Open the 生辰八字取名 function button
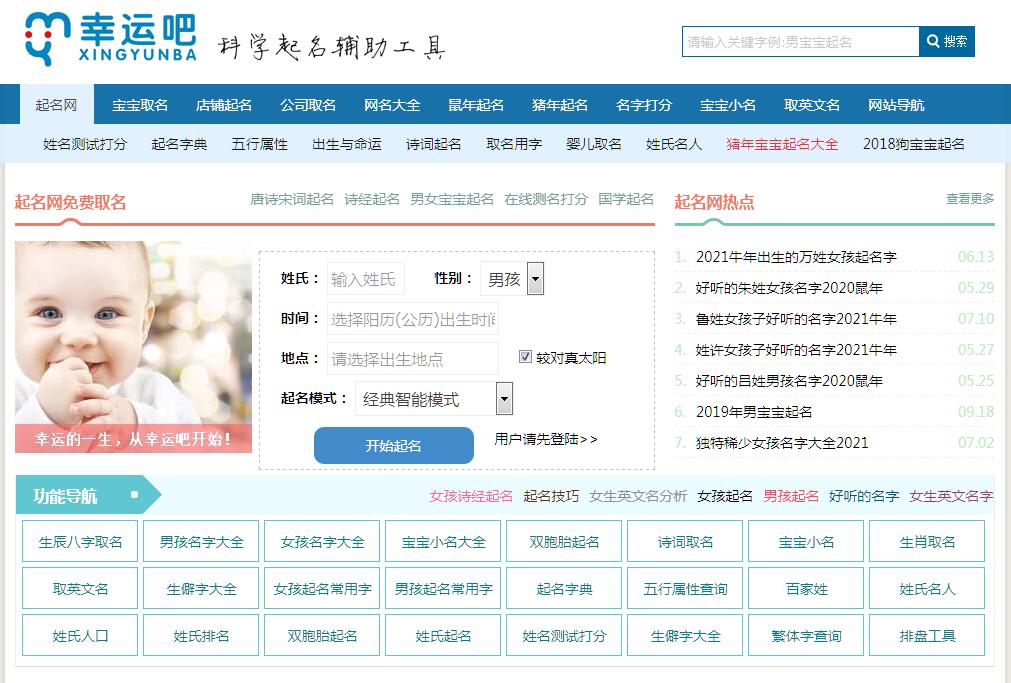 80,542
